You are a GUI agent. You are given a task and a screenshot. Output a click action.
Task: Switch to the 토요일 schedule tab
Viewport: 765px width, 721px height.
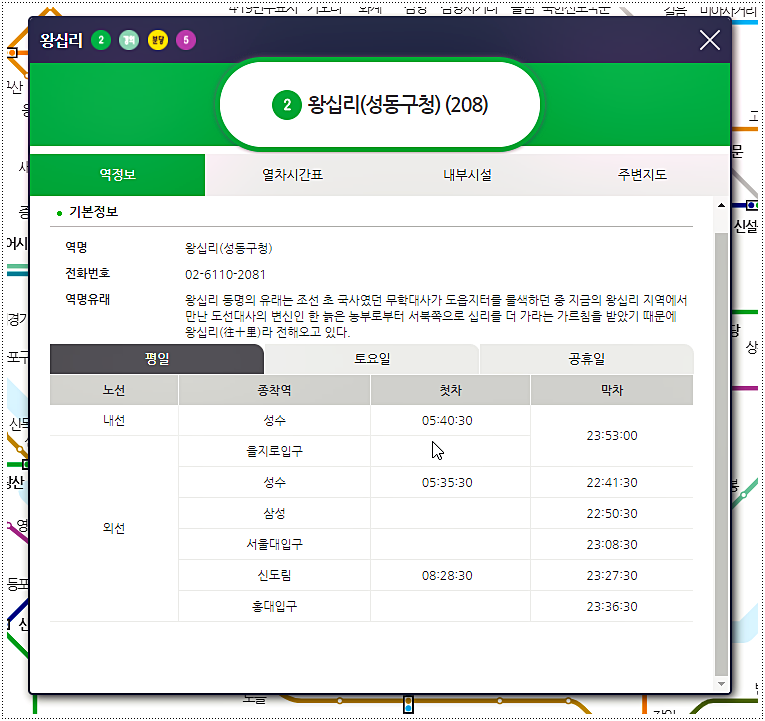click(x=372, y=359)
